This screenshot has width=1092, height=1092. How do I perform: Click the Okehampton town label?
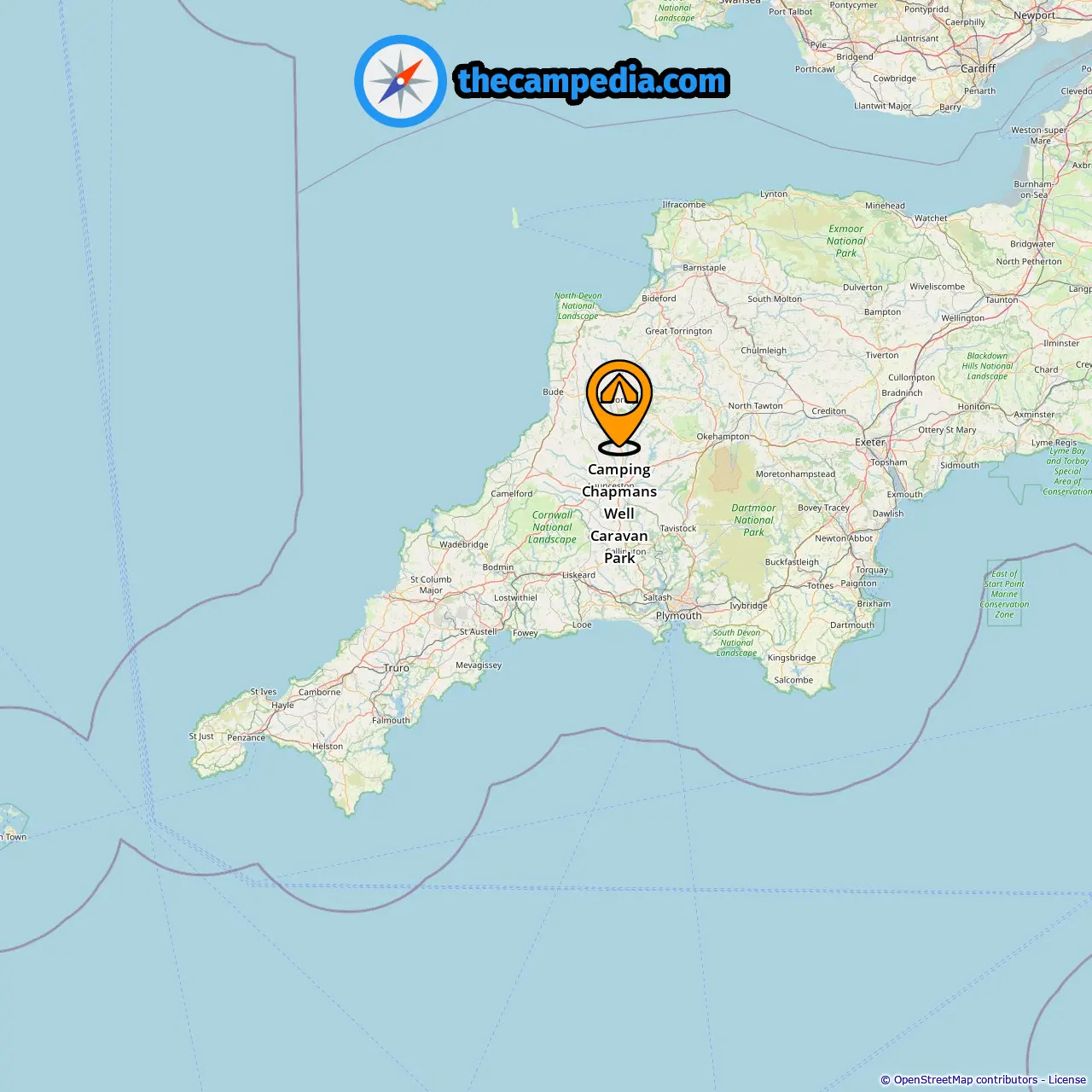pos(723,437)
